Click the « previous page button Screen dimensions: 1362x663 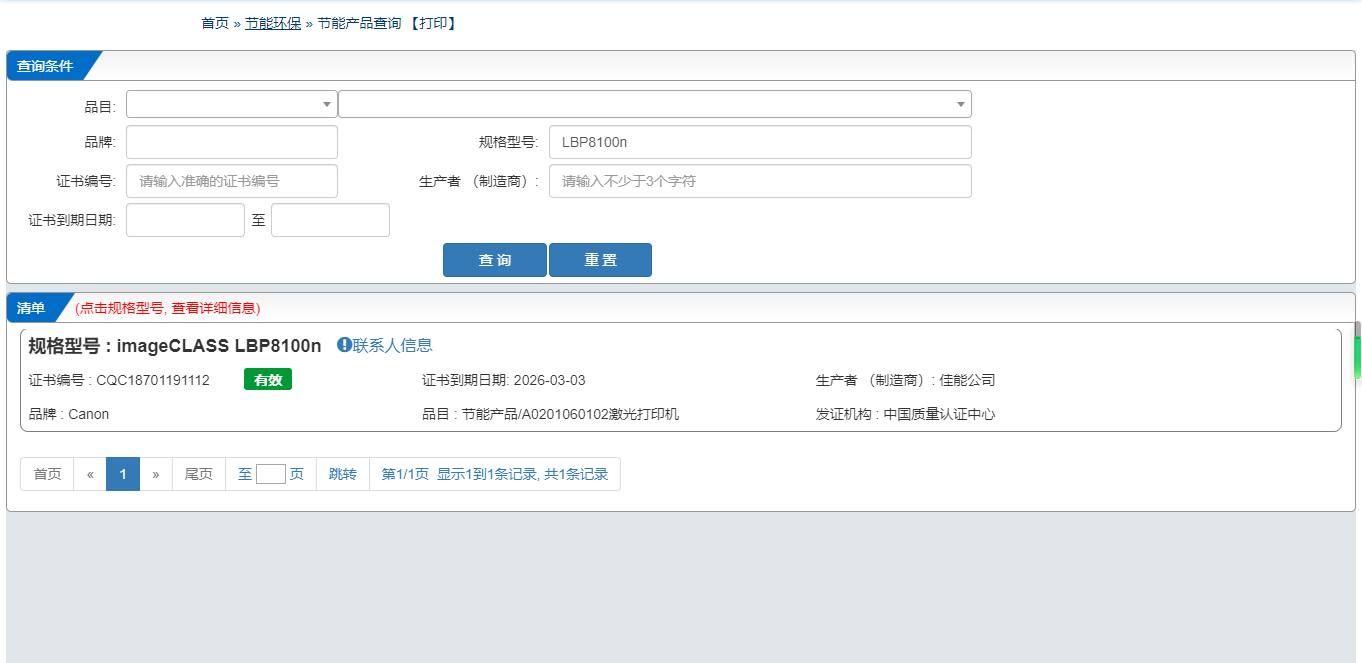tap(90, 474)
